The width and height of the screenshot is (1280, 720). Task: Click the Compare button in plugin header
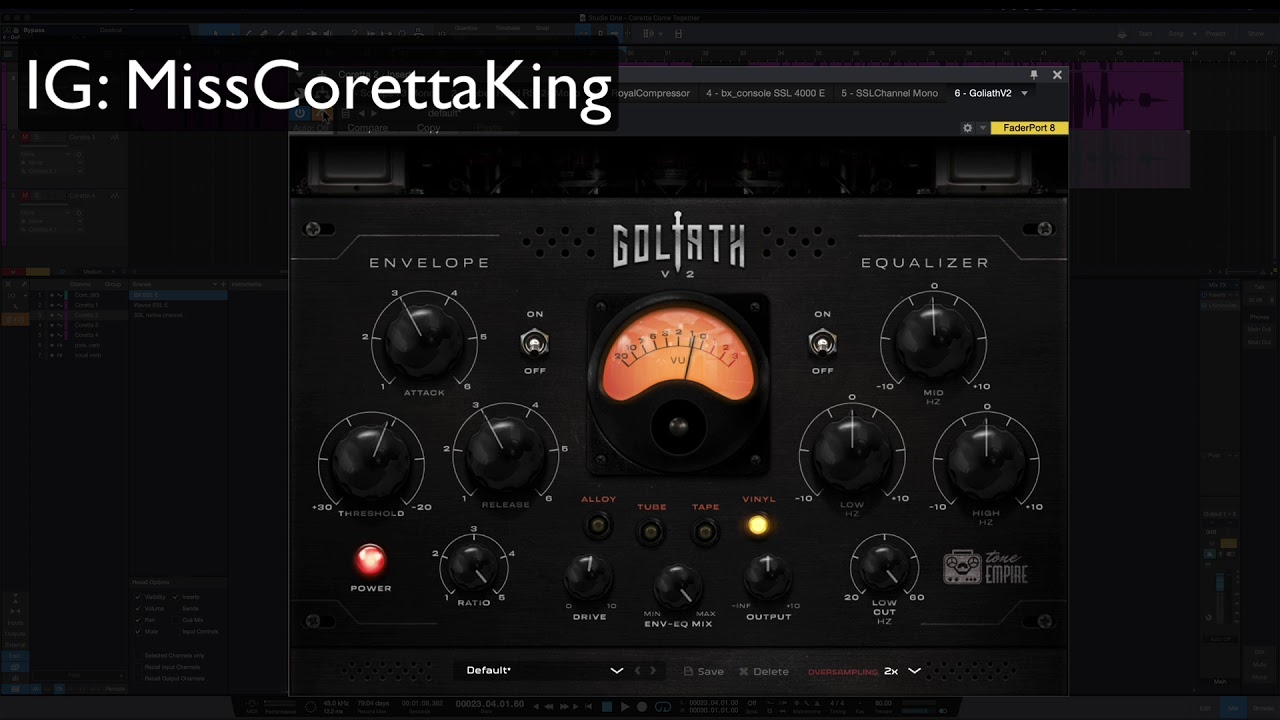[368, 128]
